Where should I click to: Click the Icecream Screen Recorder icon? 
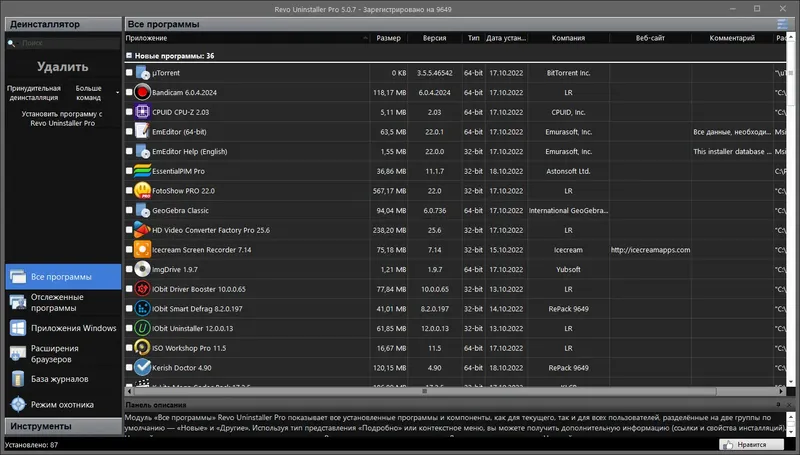click(x=142, y=249)
